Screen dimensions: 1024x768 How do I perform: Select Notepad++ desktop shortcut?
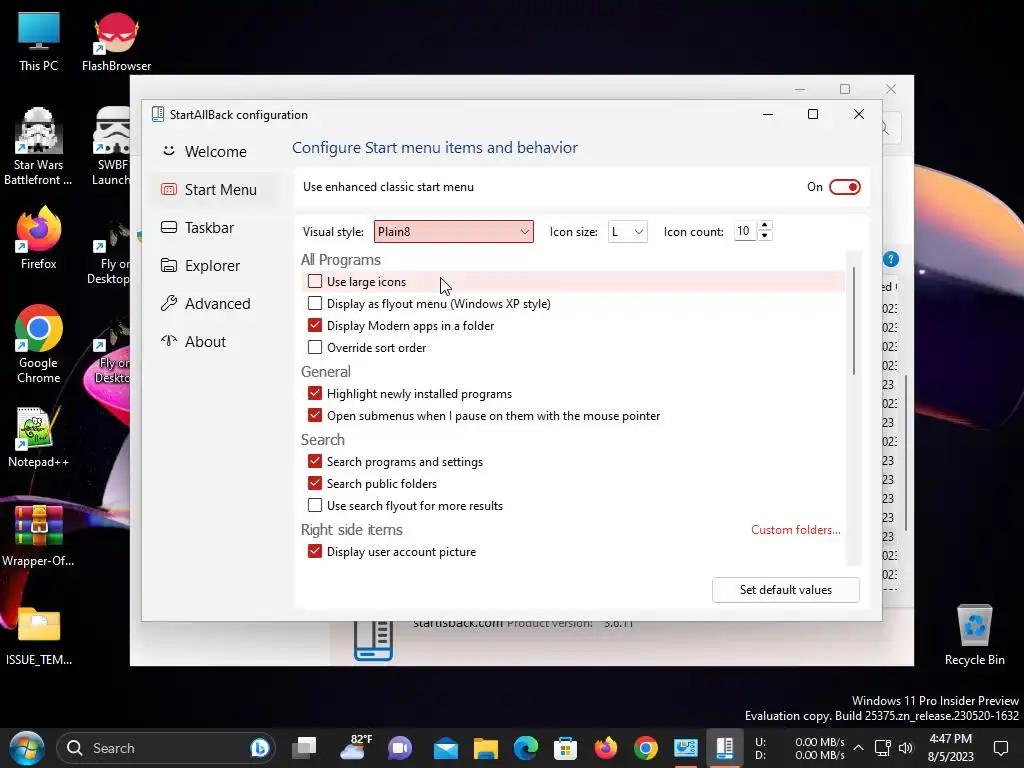39,438
